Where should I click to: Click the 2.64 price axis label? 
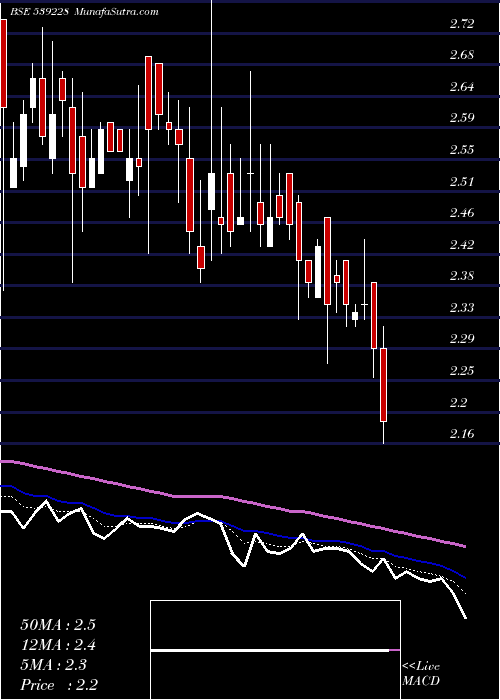462,87
